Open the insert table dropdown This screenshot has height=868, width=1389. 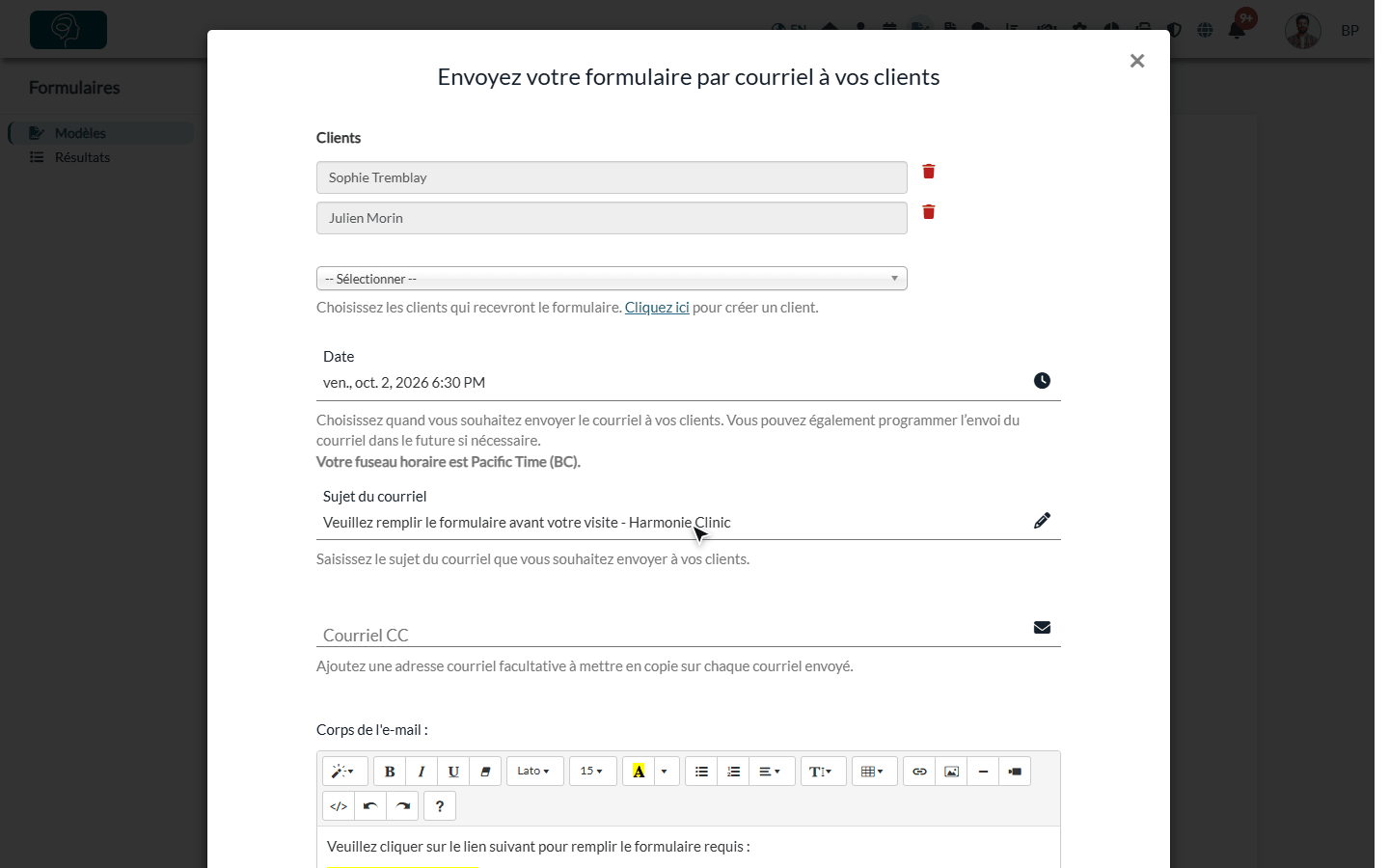[874, 772]
